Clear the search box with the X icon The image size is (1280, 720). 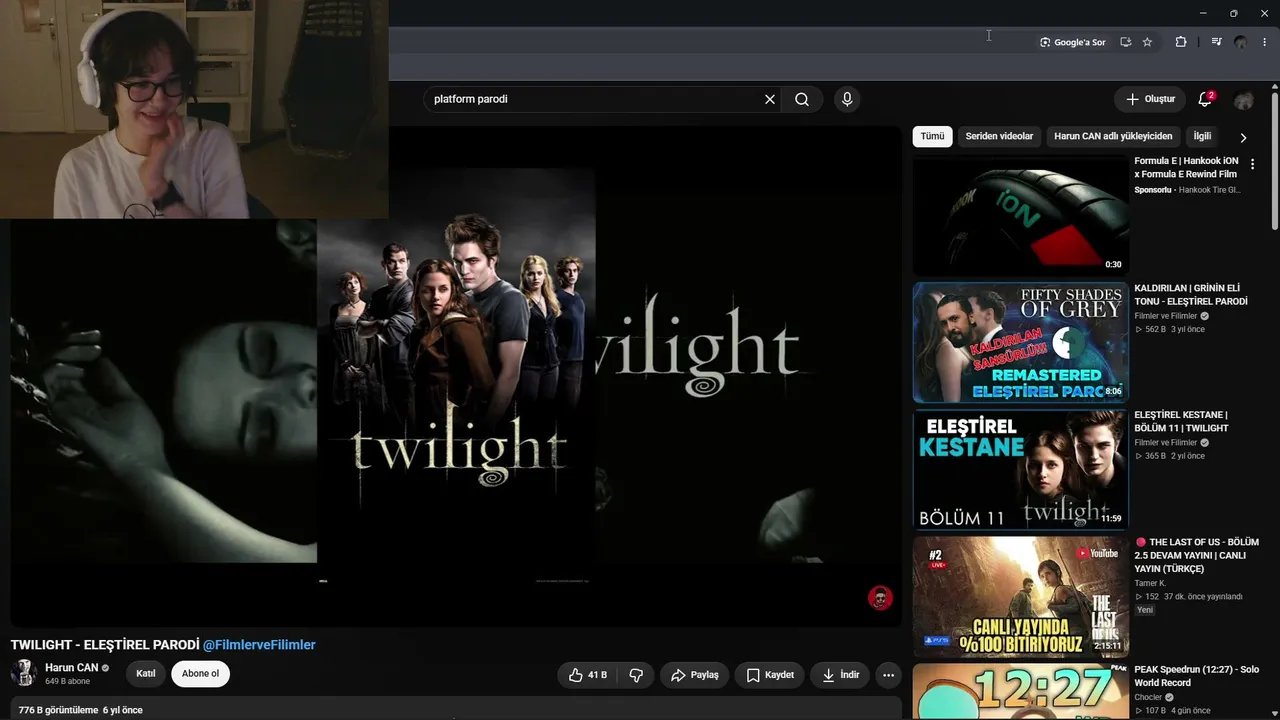point(770,99)
